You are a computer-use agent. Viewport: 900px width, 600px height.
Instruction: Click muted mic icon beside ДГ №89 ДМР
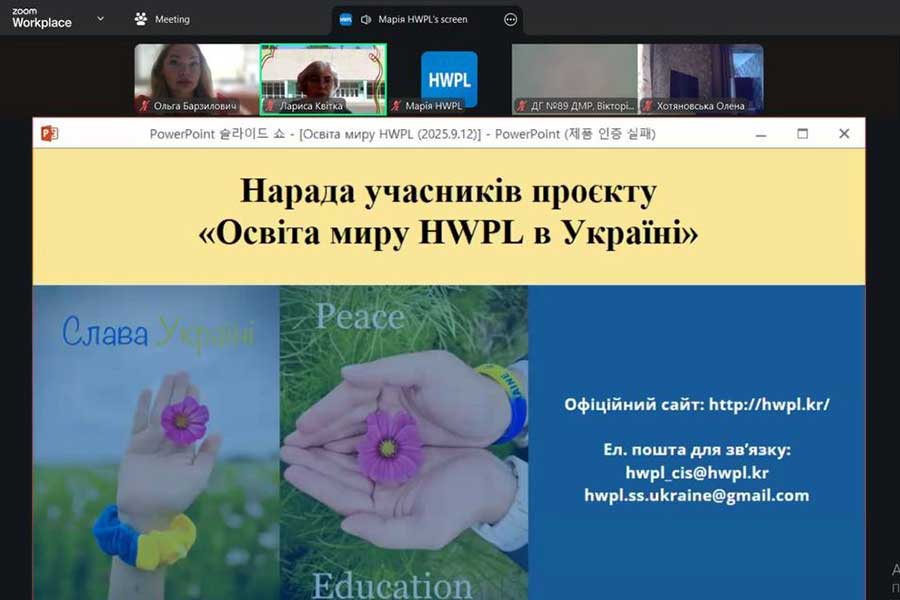click(521, 106)
